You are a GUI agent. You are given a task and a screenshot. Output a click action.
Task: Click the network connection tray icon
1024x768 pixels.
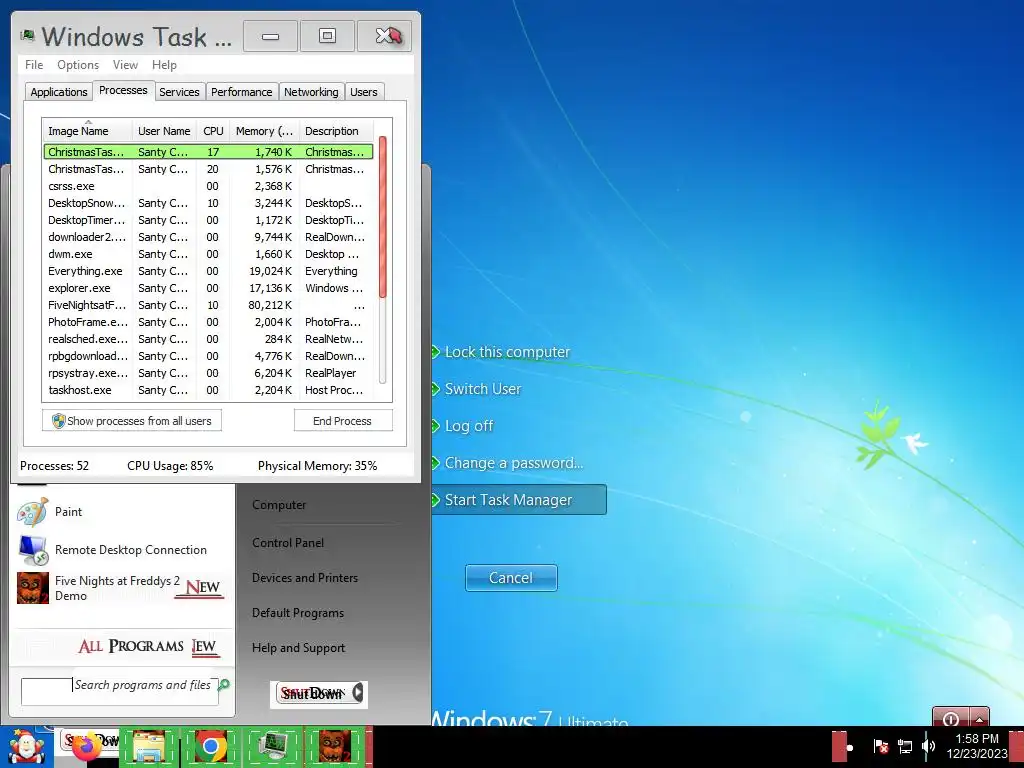904,746
